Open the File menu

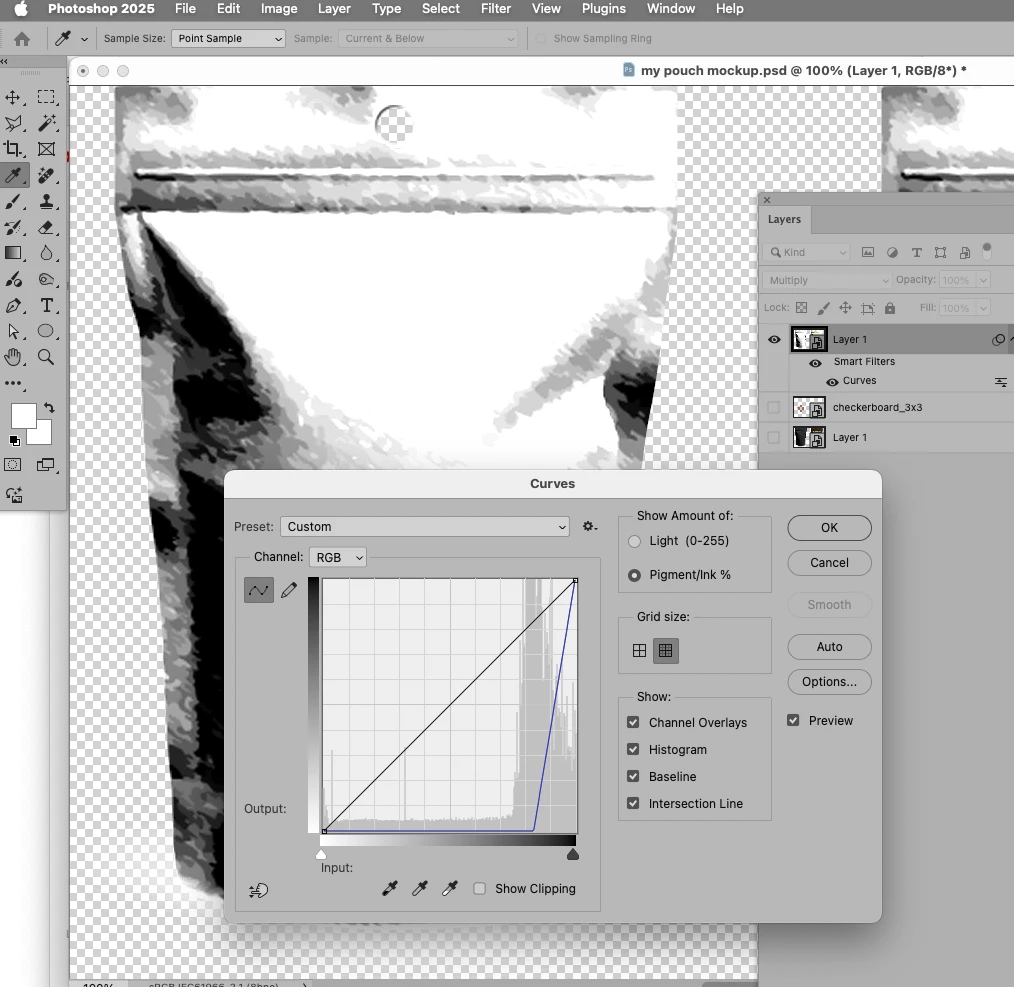(185, 8)
